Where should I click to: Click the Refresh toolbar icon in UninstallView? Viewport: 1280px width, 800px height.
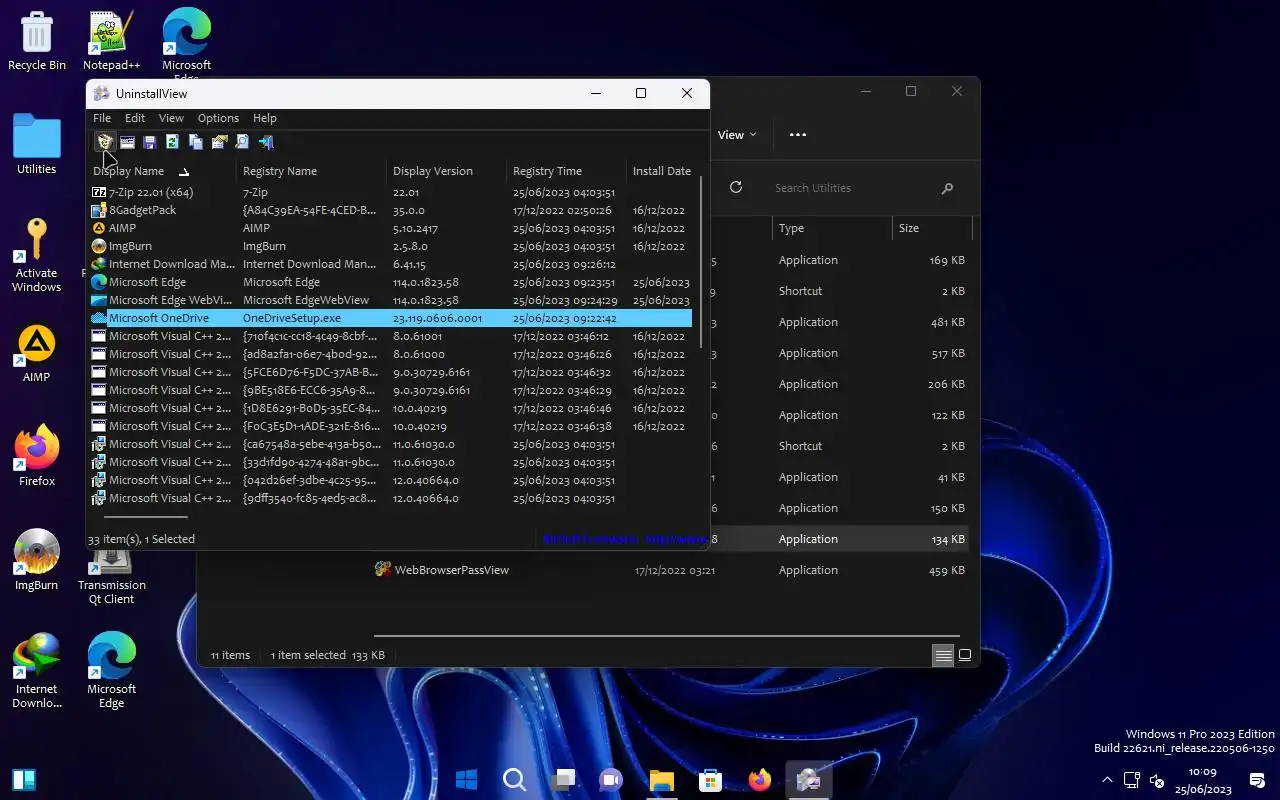pyautogui.click(x=173, y=142)
